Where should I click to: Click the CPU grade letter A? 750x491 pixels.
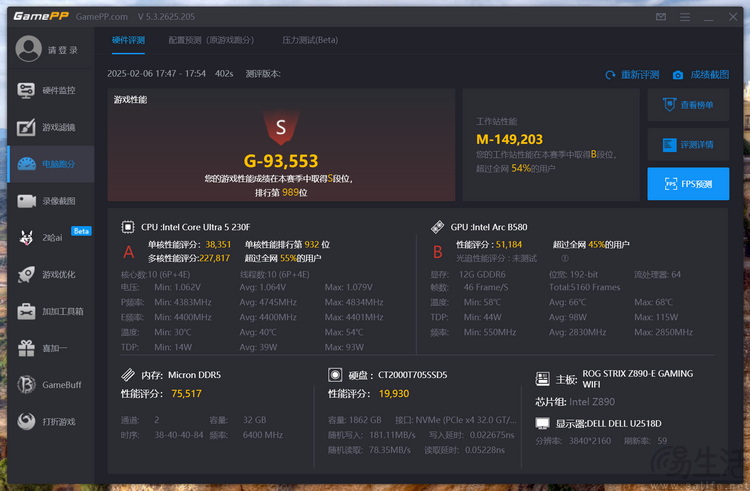point(129,252)
